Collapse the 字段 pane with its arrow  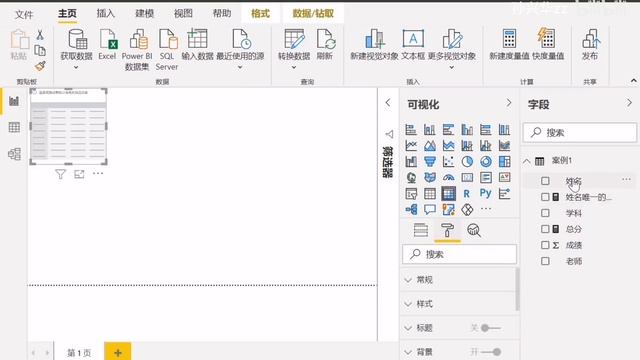[629, 103]
